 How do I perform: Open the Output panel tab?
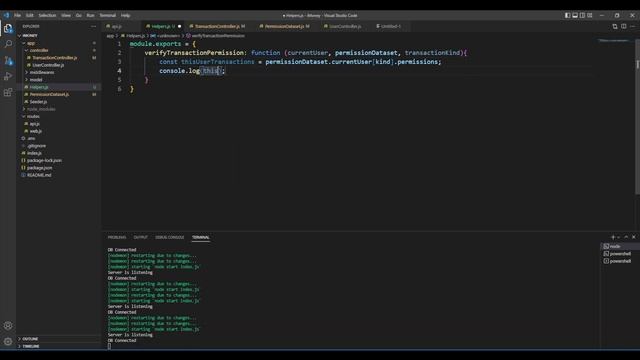140,237
